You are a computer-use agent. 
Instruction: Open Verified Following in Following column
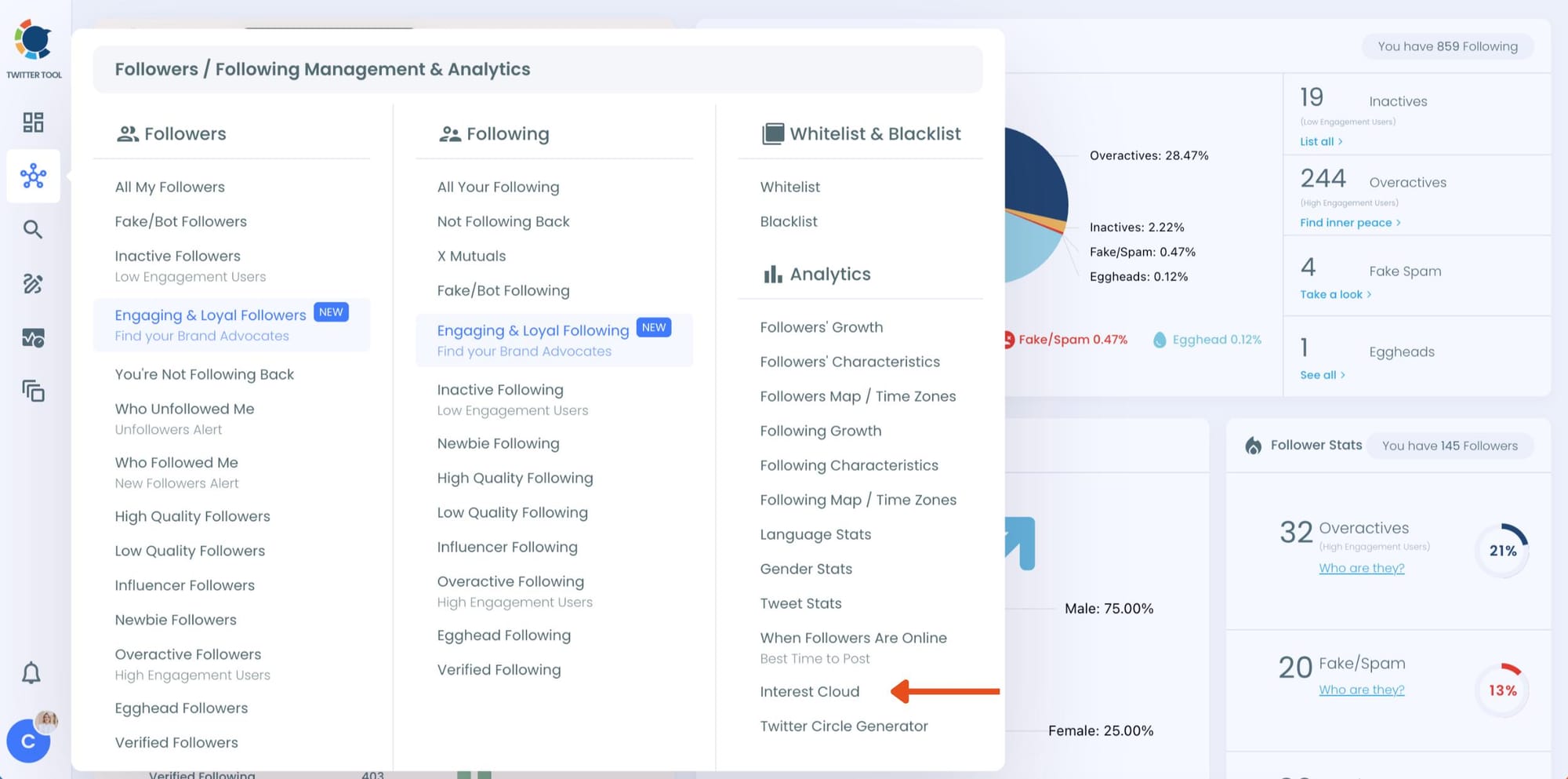click(x=499, y=670)
